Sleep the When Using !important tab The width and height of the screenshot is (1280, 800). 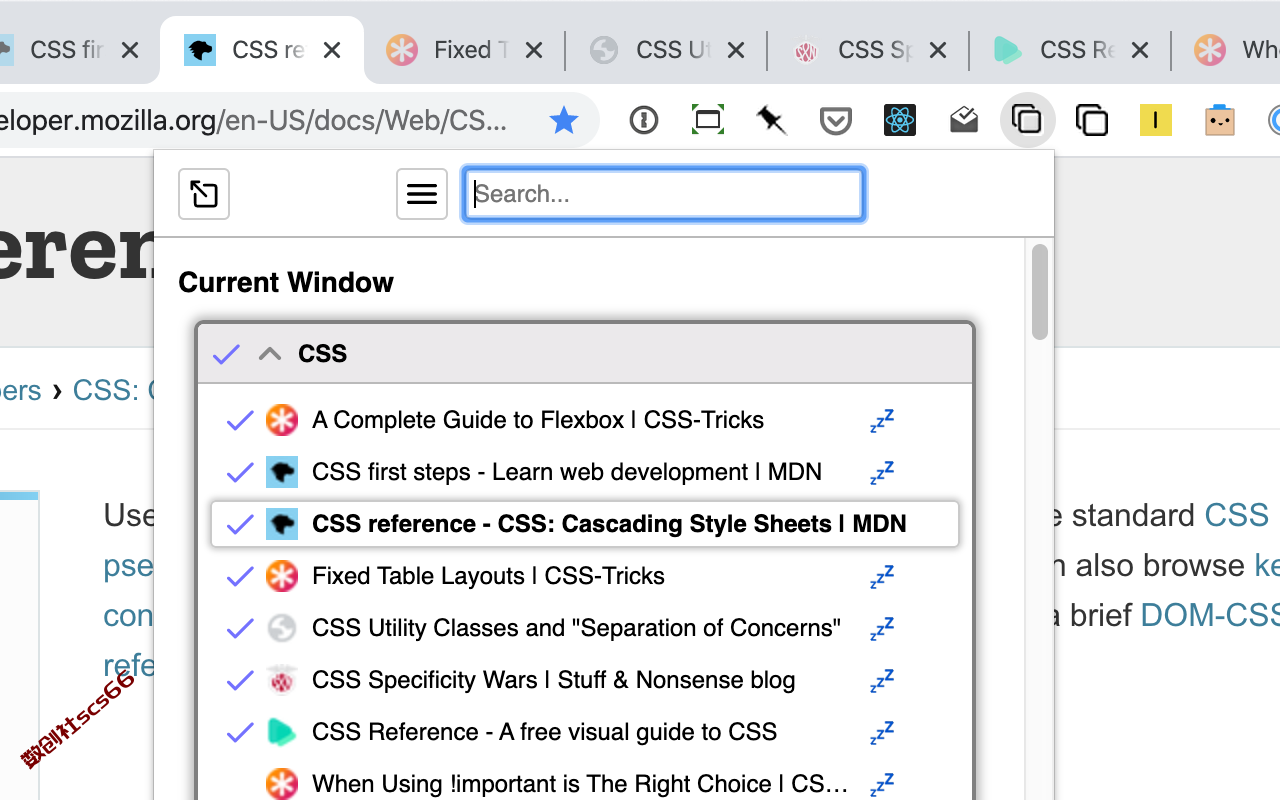881,785
